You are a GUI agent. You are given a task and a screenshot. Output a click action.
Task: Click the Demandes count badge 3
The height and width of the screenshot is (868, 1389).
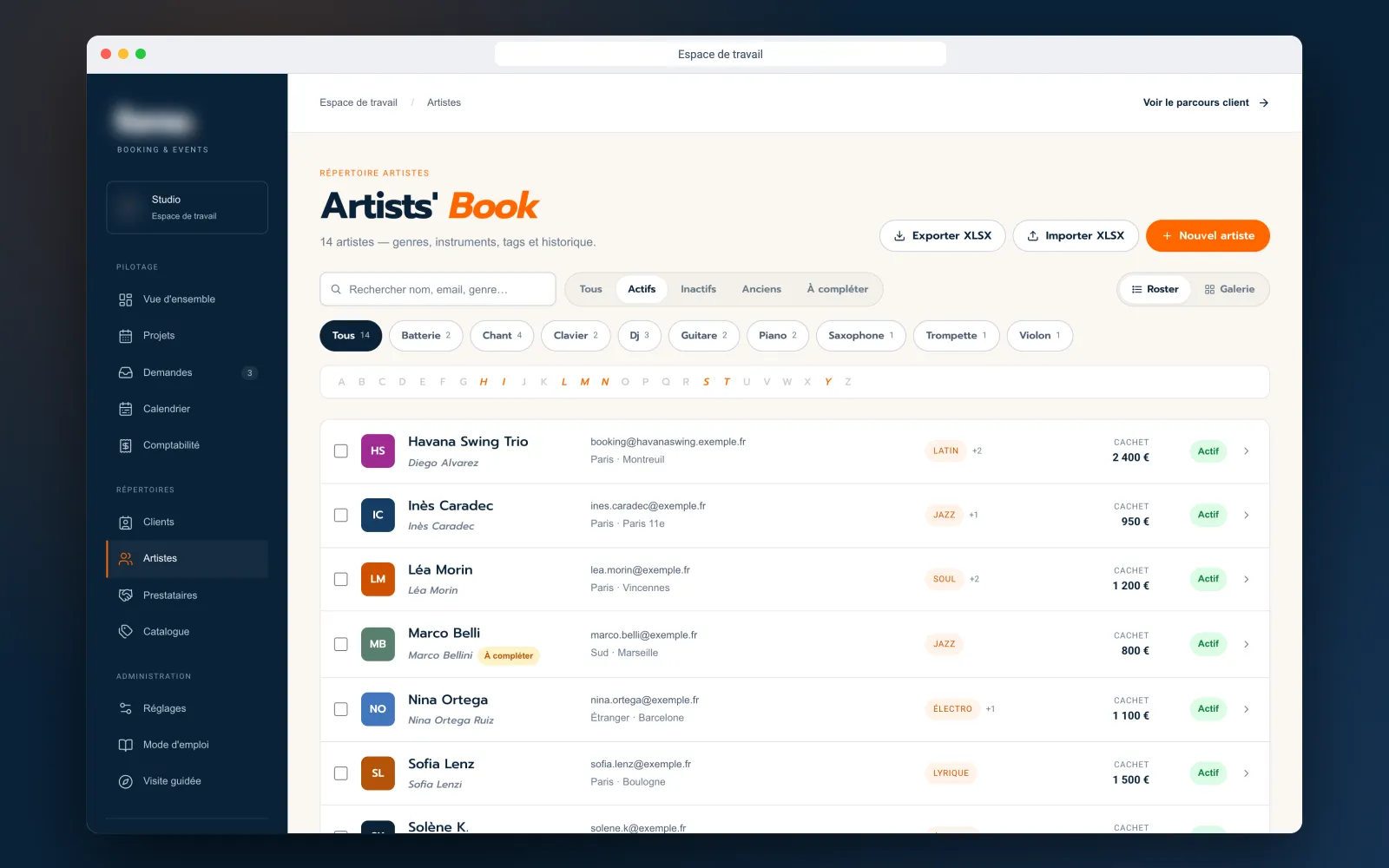click(x=249, y=373)
